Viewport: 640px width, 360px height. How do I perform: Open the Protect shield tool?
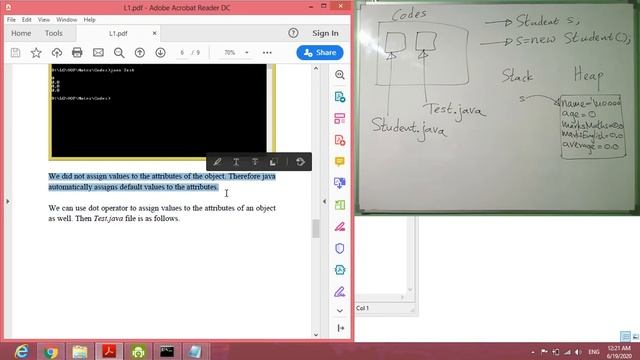tap(340, 248)
